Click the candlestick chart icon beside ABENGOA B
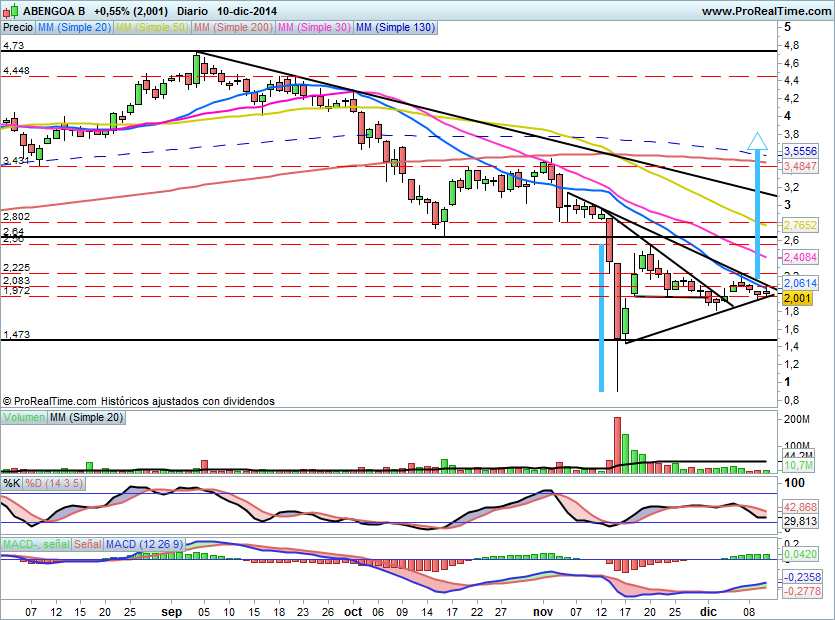 click(x=11, y=11)
